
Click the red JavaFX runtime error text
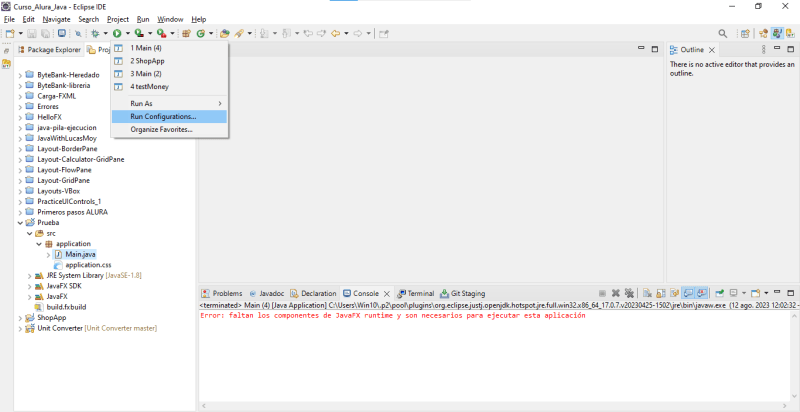tap(392, 316)
